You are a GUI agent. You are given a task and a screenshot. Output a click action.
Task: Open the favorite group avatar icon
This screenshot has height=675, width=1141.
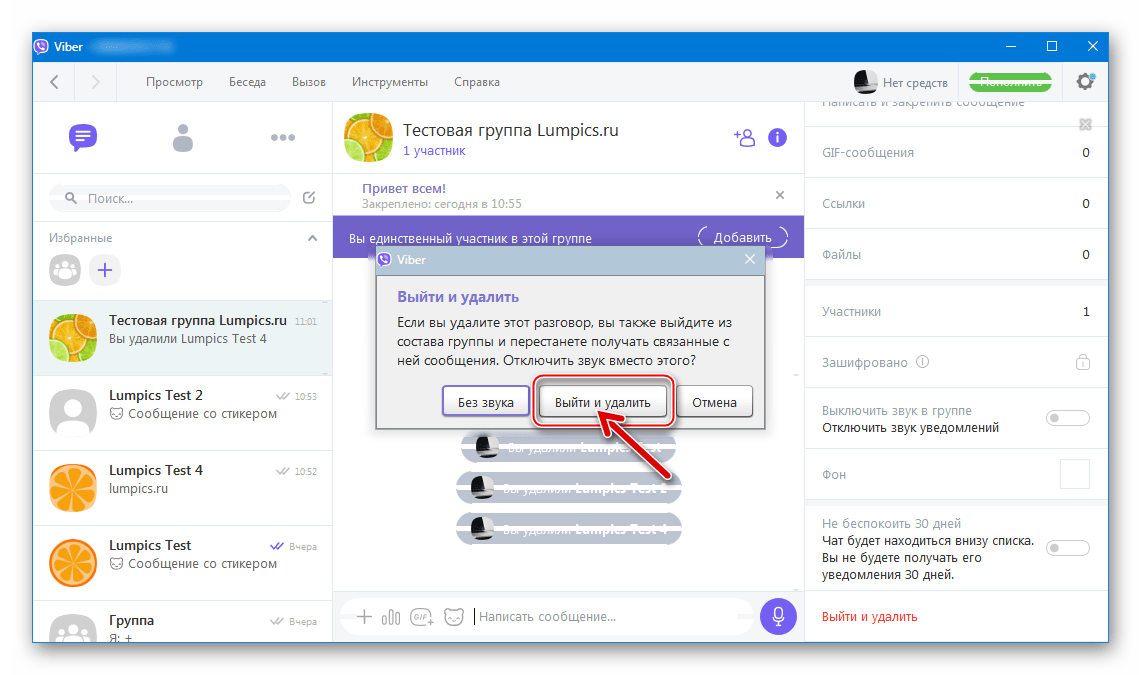coord(65,270)
